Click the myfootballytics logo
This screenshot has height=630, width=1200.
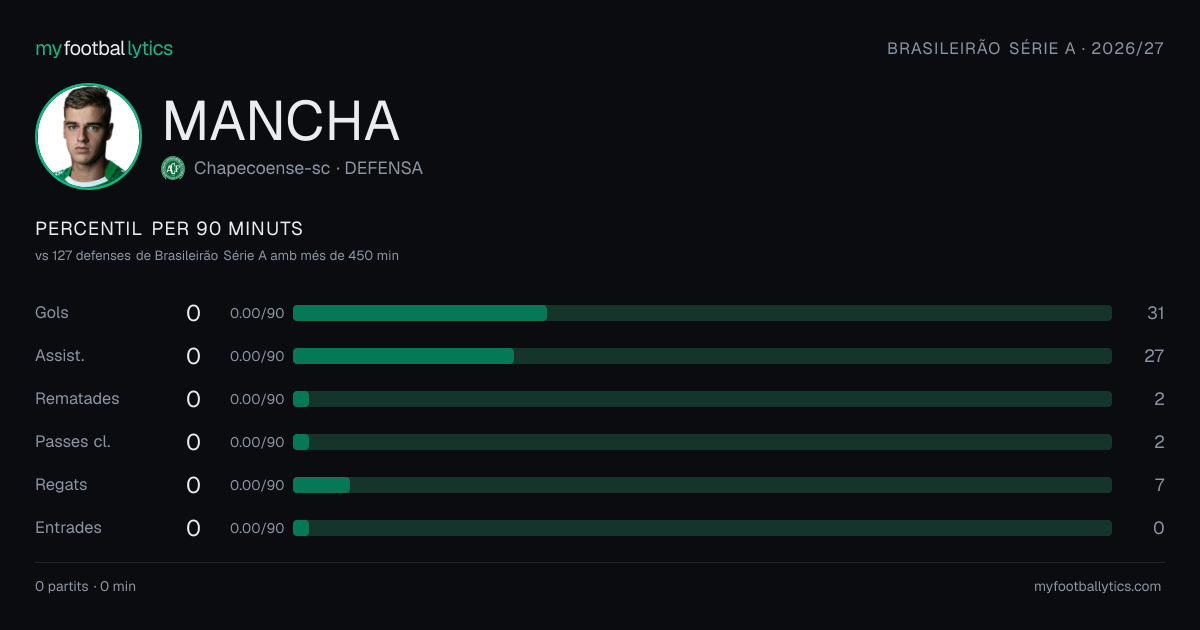pyautogui.click(x=104, y=49)
